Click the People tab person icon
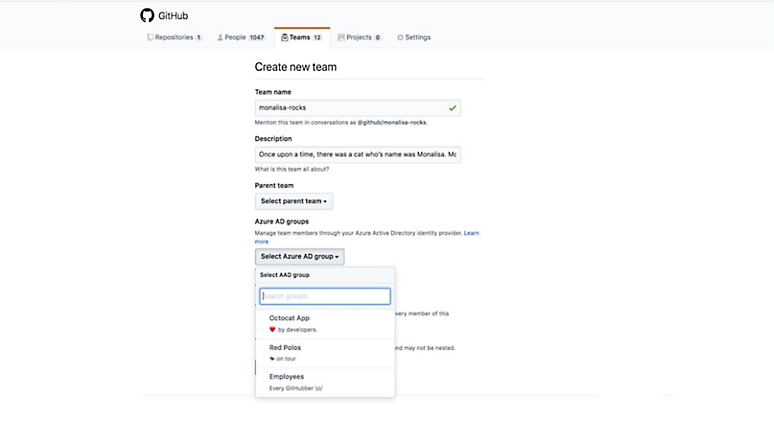The width and height of the screenshot is (774, 443). pyautogui.click(x=219, y=37)
